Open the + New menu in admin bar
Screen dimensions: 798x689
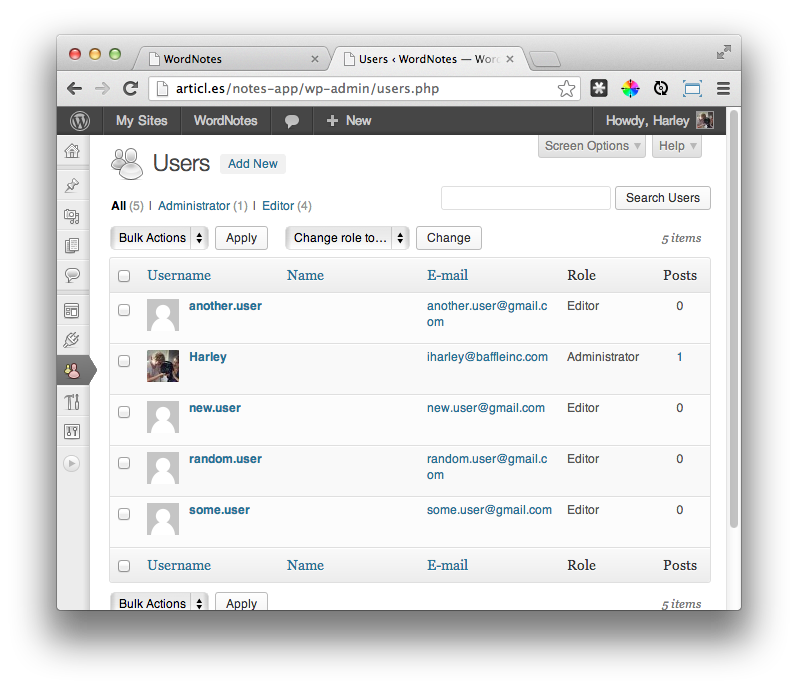[x=349, y=121]
